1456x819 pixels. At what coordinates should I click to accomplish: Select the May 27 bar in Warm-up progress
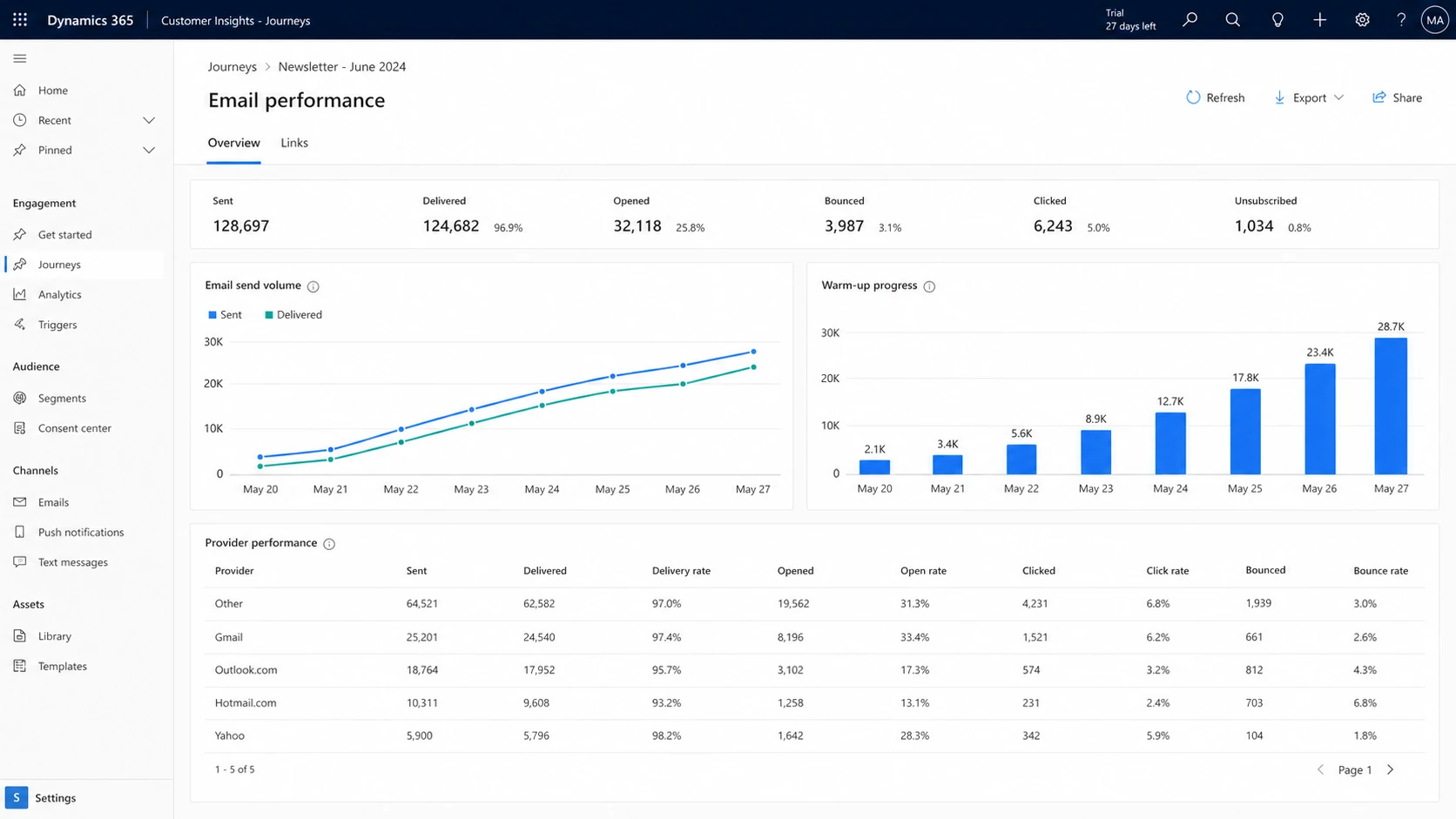point(1391,406)
